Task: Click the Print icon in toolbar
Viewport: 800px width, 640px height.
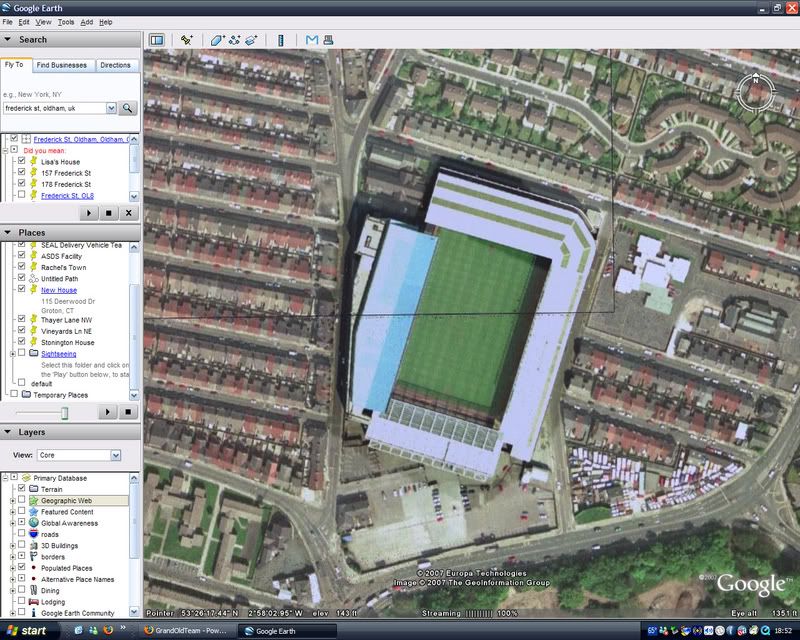Action: [x=328, y=40]
